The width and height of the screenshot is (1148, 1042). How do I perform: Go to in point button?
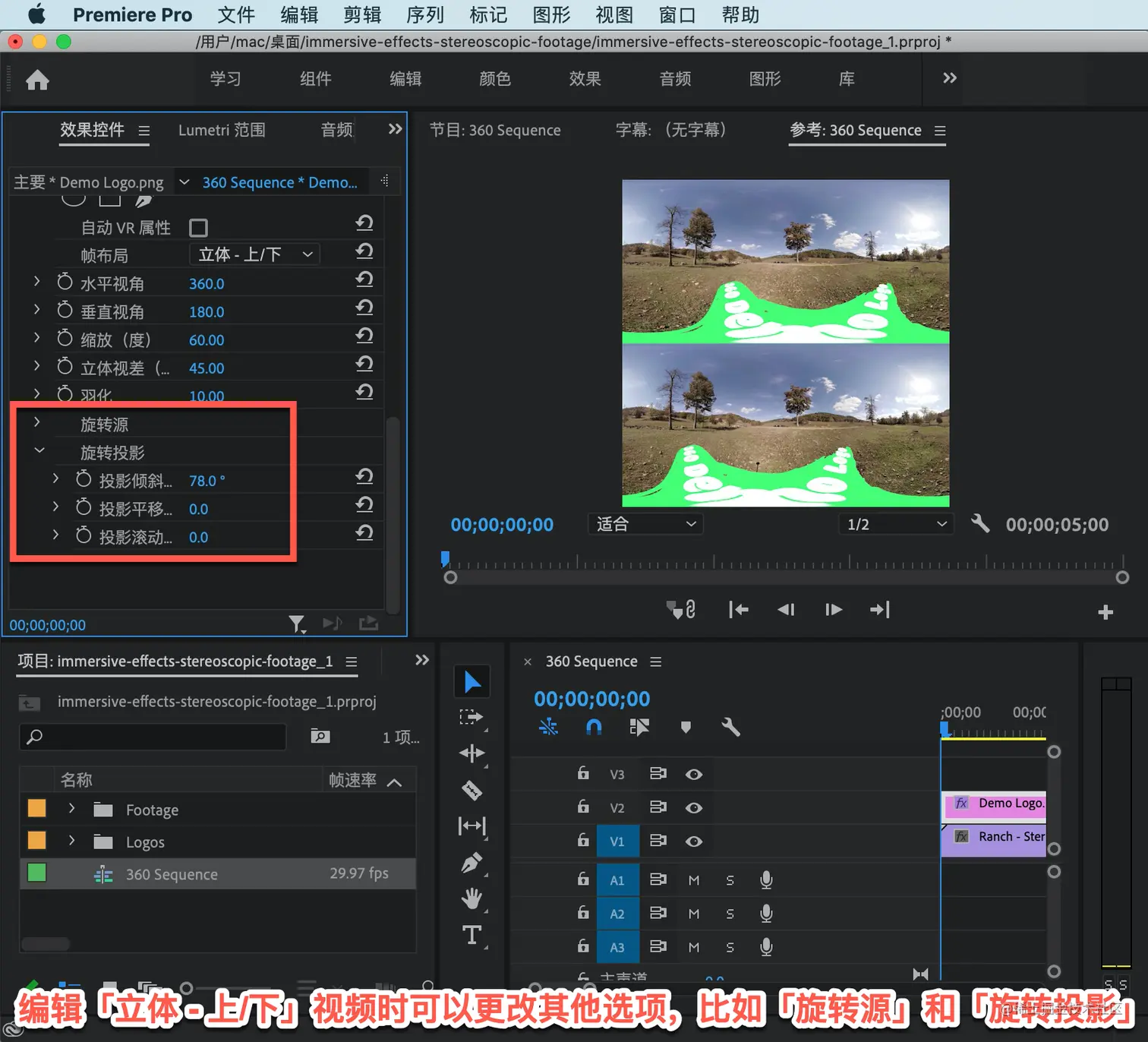pyautogui.click(x=739, y=610)
